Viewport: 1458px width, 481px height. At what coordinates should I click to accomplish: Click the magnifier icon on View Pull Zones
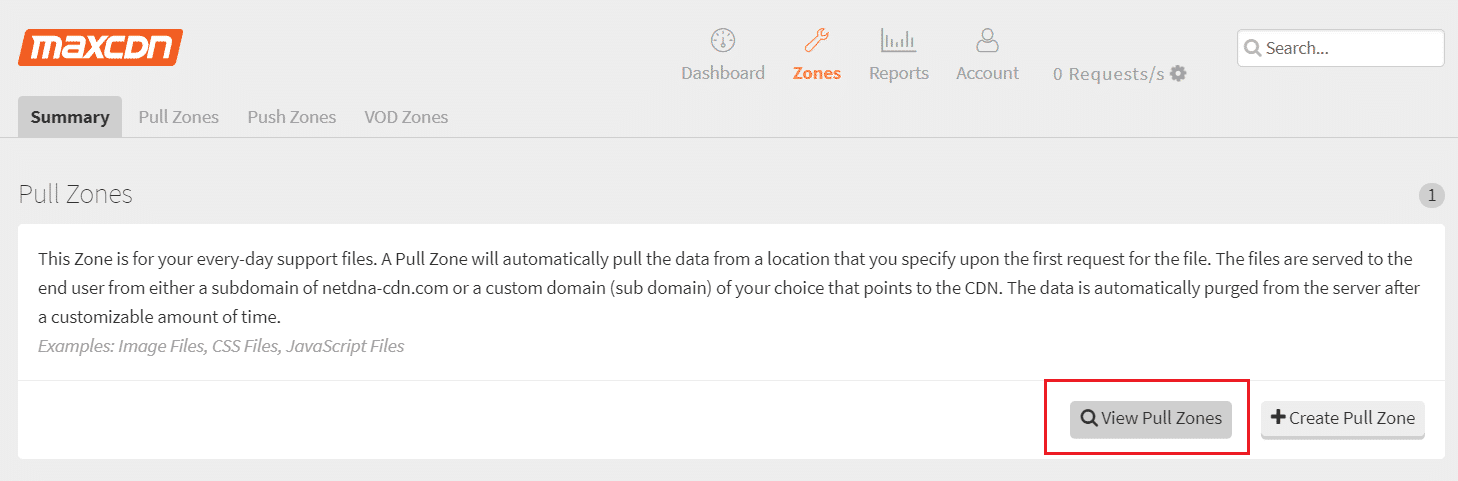(x=1089, y=418)
